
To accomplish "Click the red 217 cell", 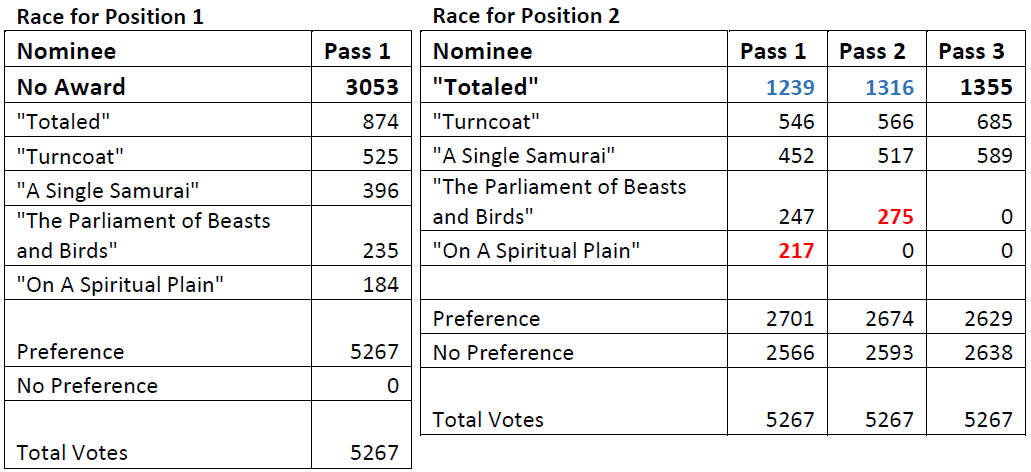I will coord(795,251).
